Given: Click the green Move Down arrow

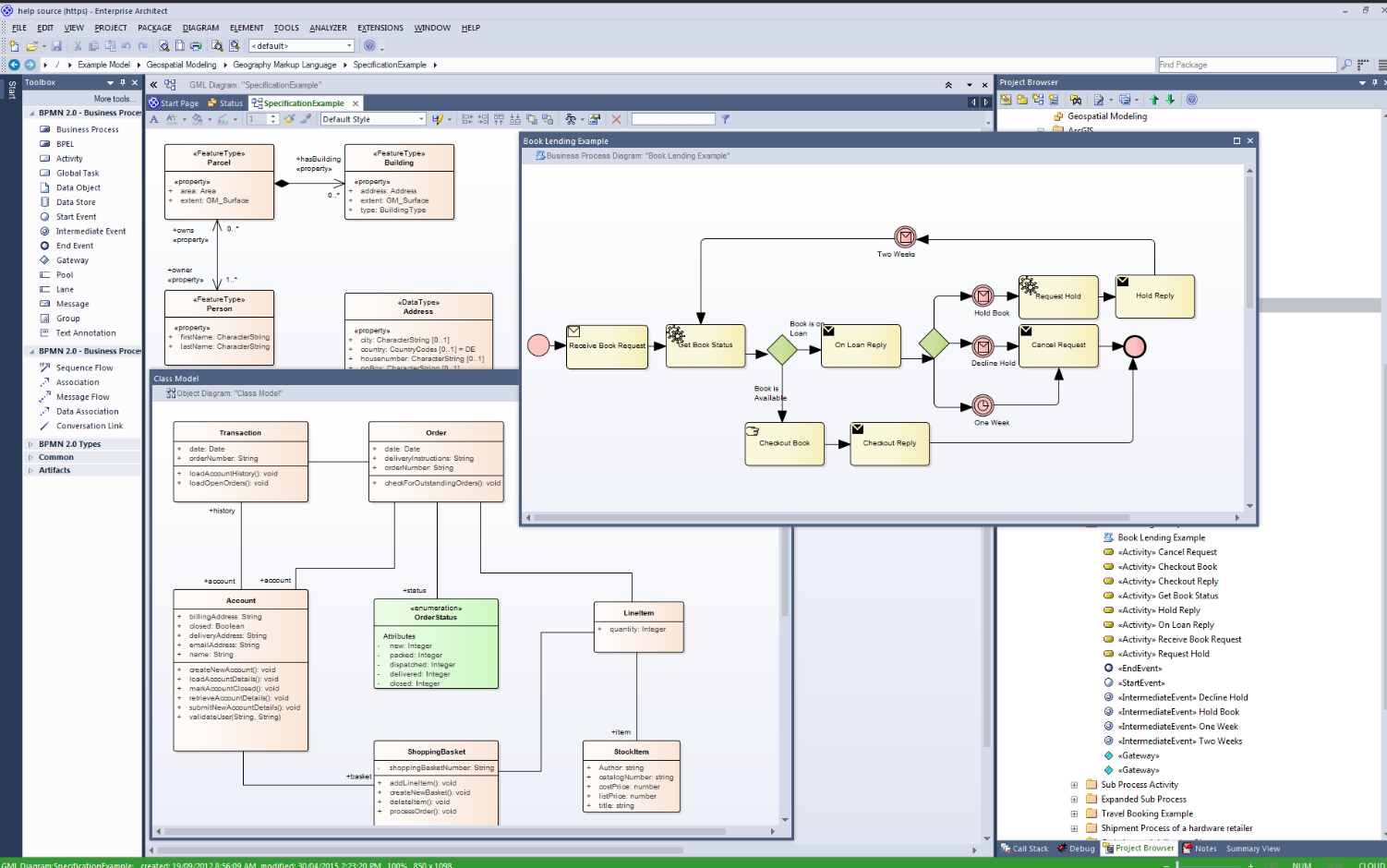Looking at the screenshot, I should (1170, 100).
